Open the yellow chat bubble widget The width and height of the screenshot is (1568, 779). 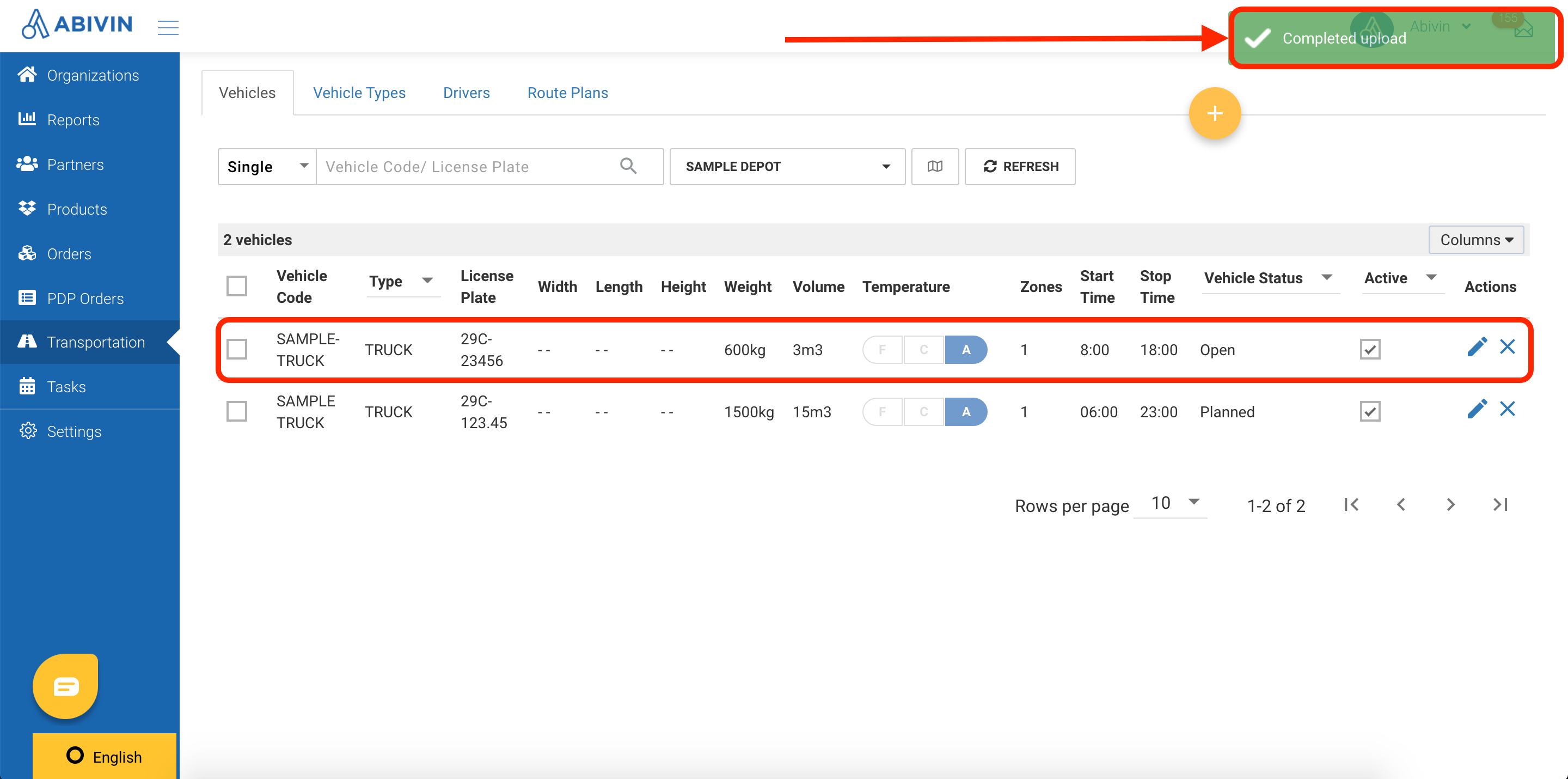point(66,686)
